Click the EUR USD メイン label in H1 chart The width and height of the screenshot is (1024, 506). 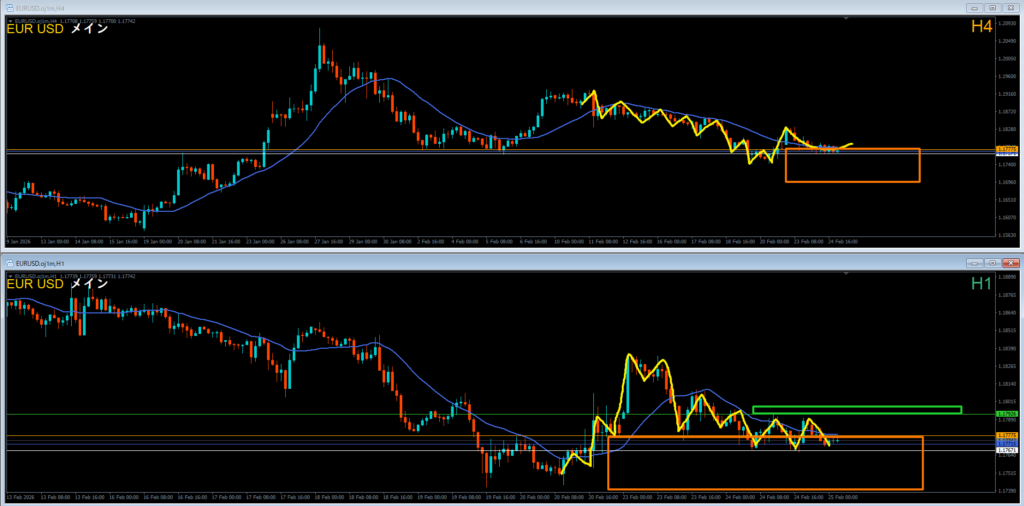[x=57, y=284]
